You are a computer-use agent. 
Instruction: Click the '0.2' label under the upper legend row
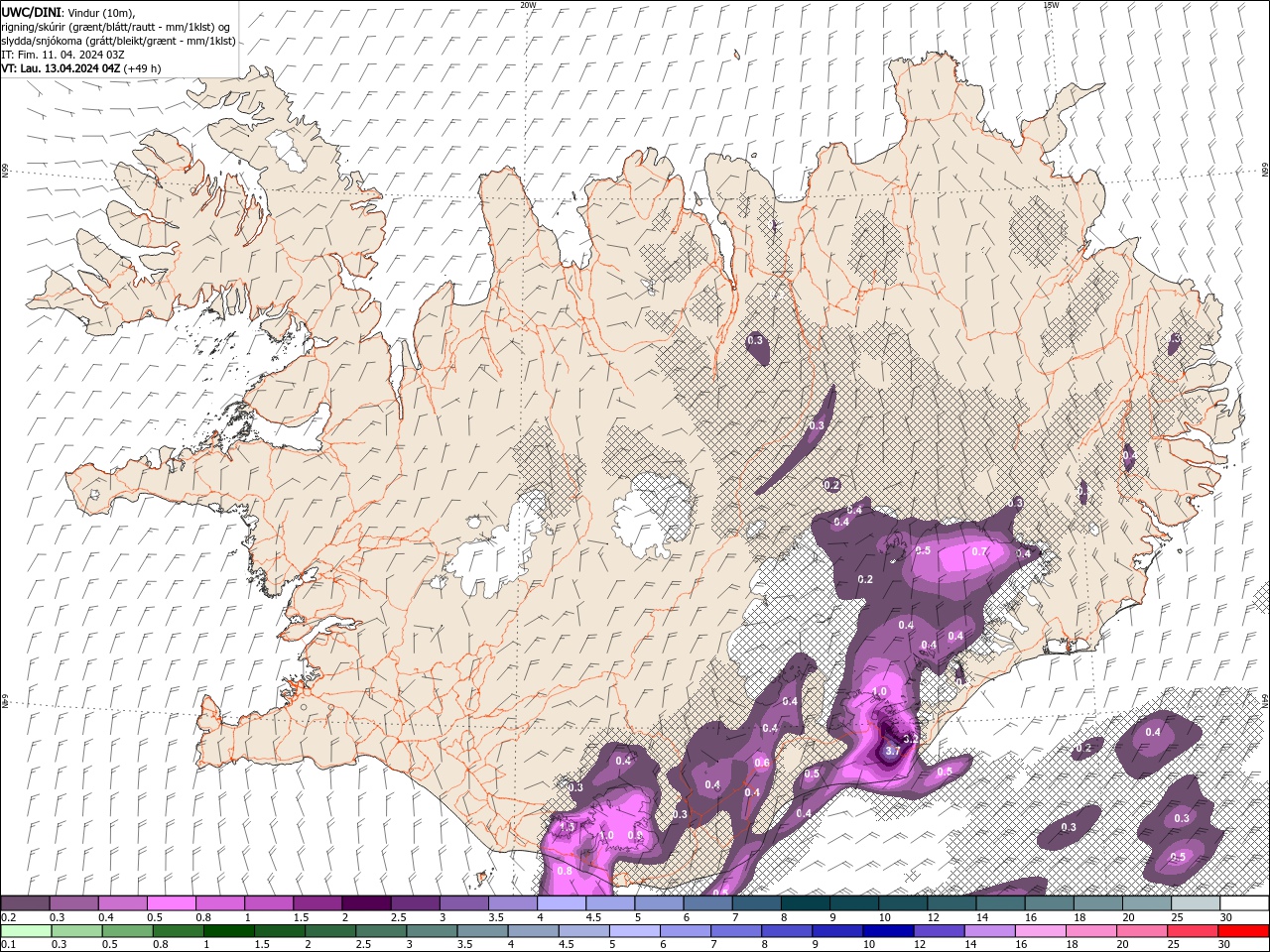8,917
